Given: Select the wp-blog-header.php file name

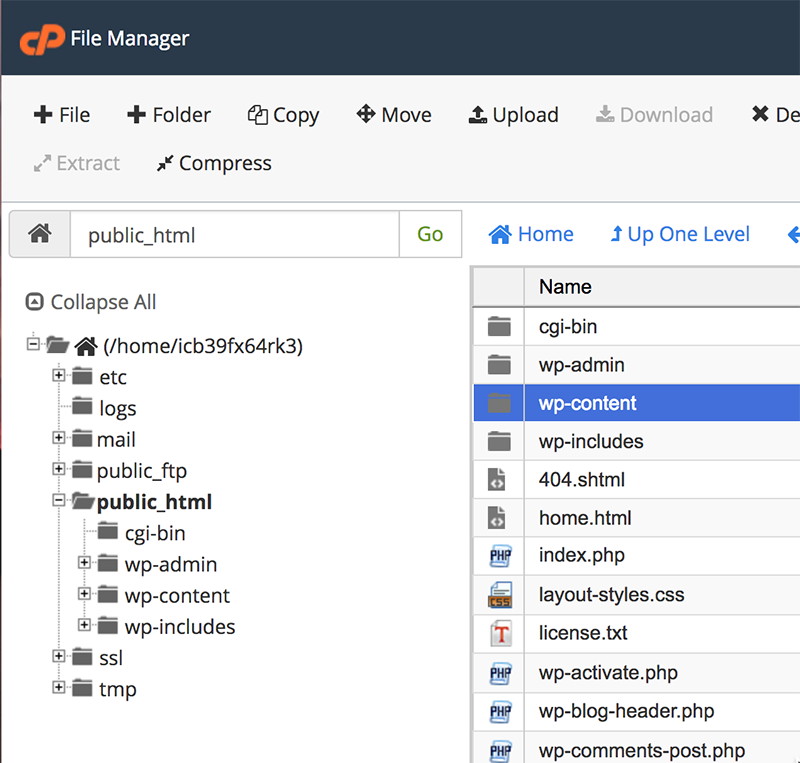Looking at the screenshot, I should point(627,711).
